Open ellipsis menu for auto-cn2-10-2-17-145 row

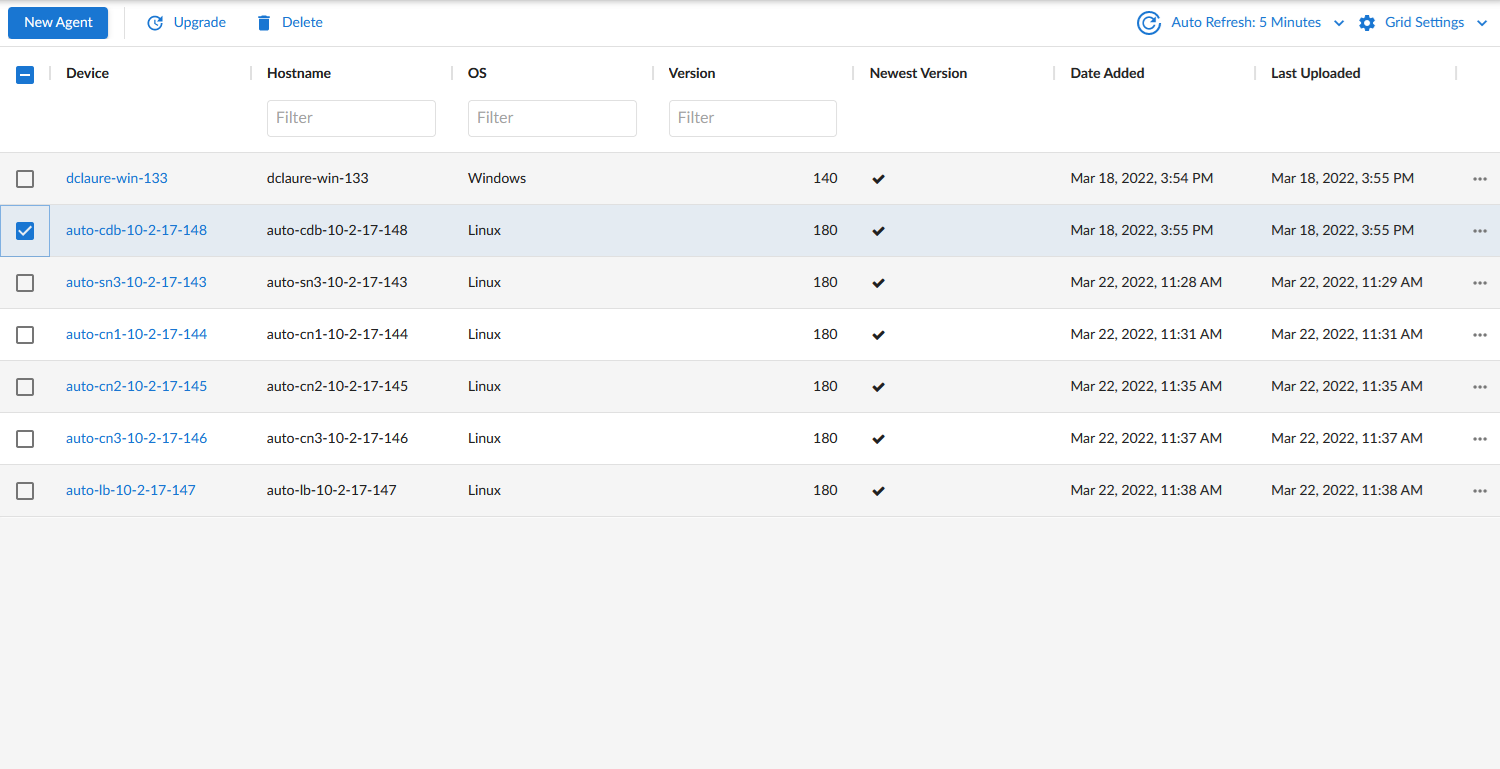(x=1480, y=387)
